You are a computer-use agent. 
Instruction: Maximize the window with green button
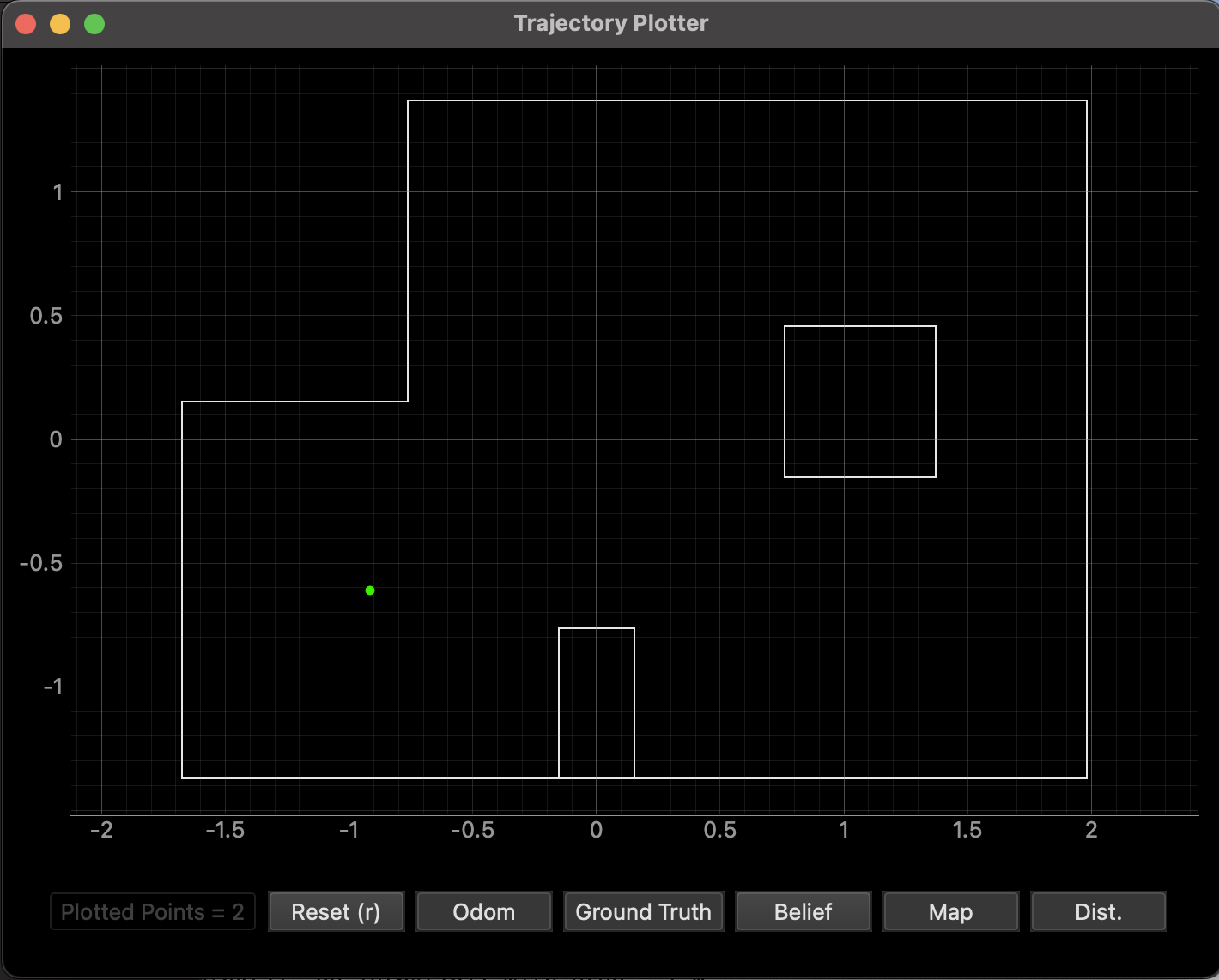pos(94,24)
